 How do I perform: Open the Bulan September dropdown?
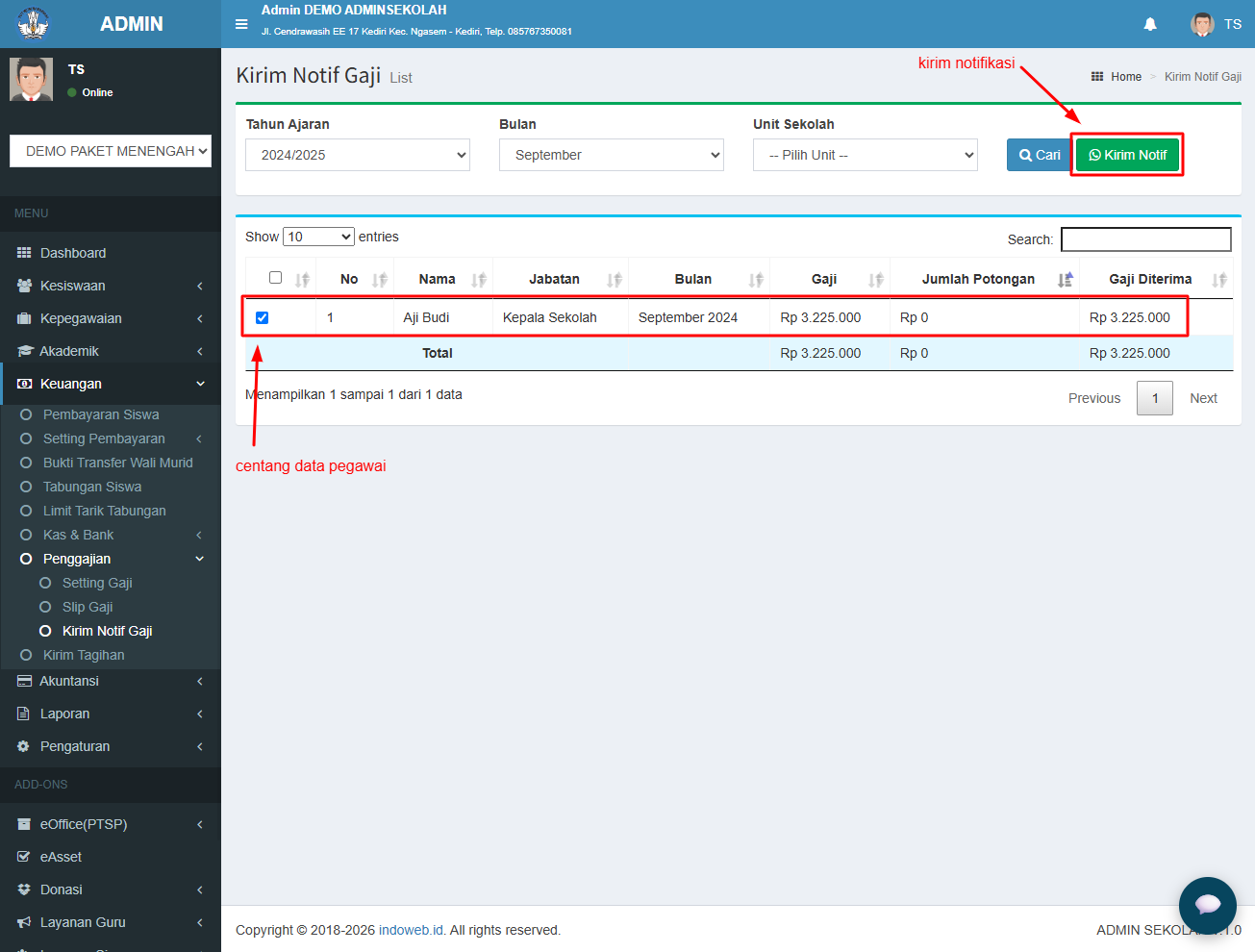[x=612, y=155]
